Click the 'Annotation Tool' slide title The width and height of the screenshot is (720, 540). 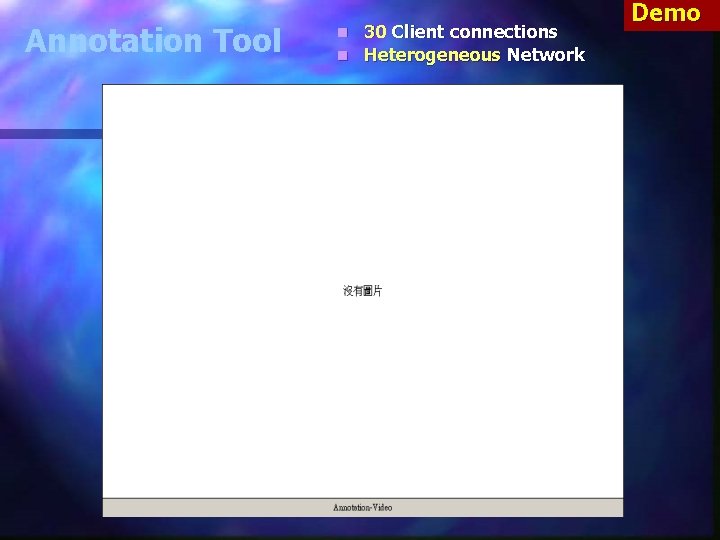(153, 40)
